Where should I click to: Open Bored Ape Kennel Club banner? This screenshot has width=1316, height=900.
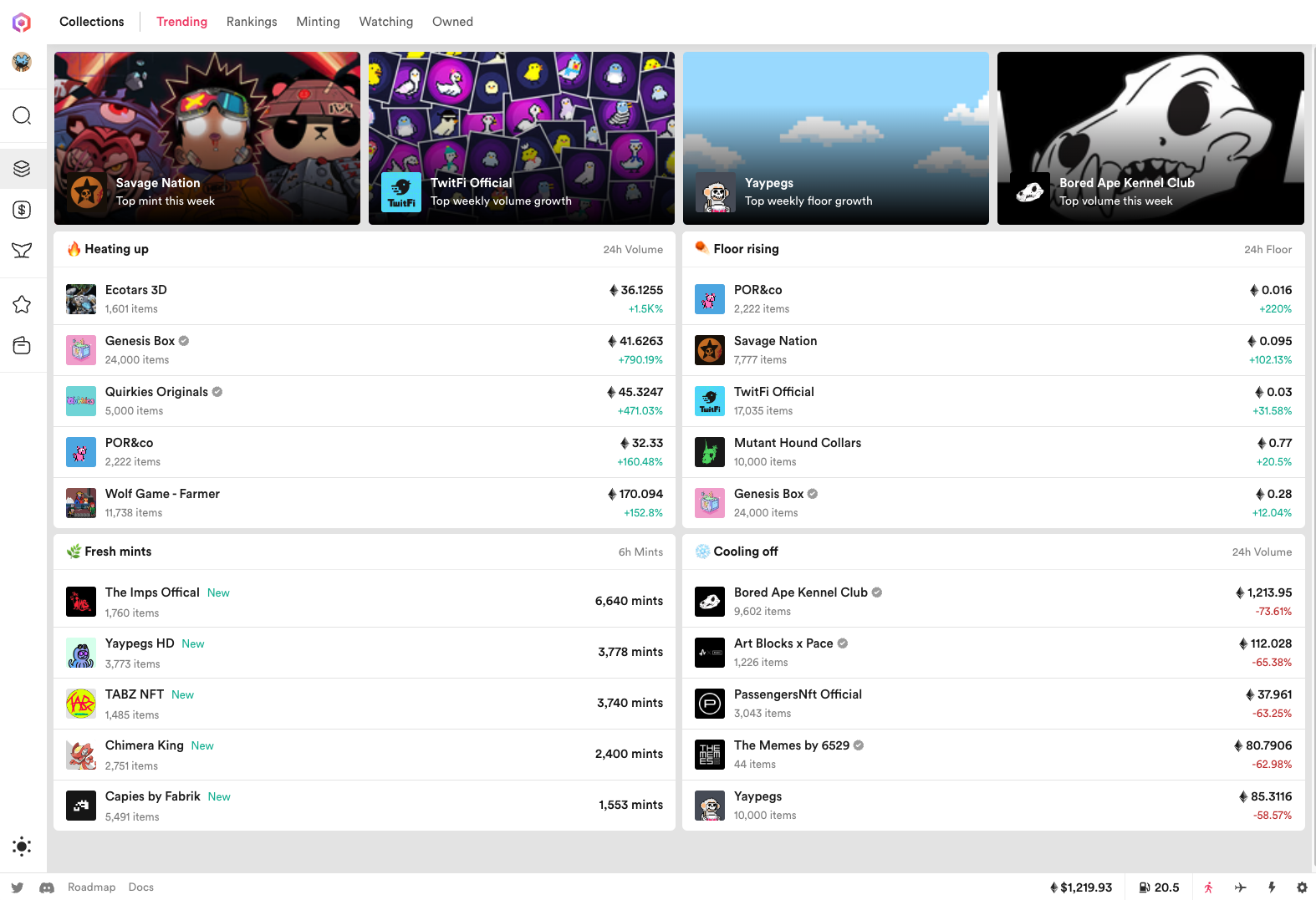(1150, 139)
